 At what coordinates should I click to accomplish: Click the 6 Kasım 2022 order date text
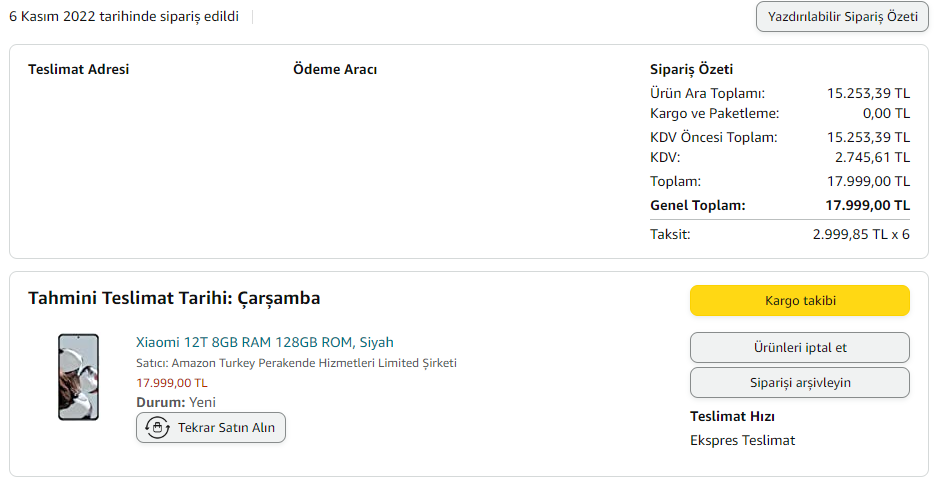124,16
